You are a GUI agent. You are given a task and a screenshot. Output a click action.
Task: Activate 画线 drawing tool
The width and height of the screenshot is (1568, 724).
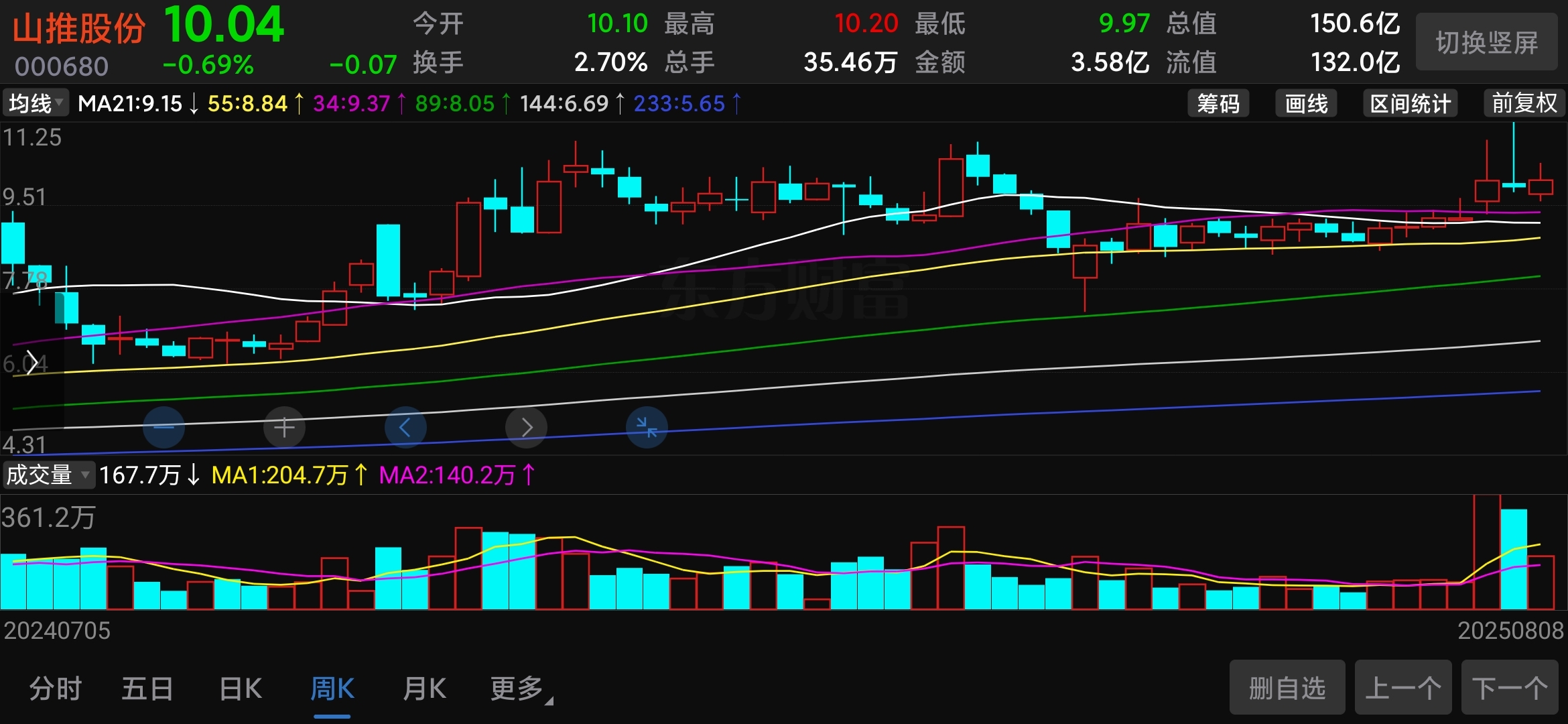1306,103
